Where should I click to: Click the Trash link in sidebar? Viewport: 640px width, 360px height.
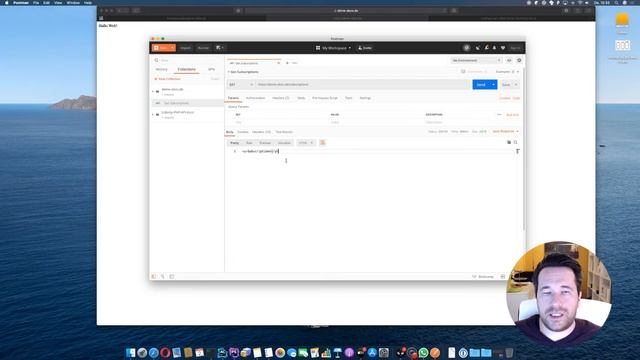coord(215,79)
